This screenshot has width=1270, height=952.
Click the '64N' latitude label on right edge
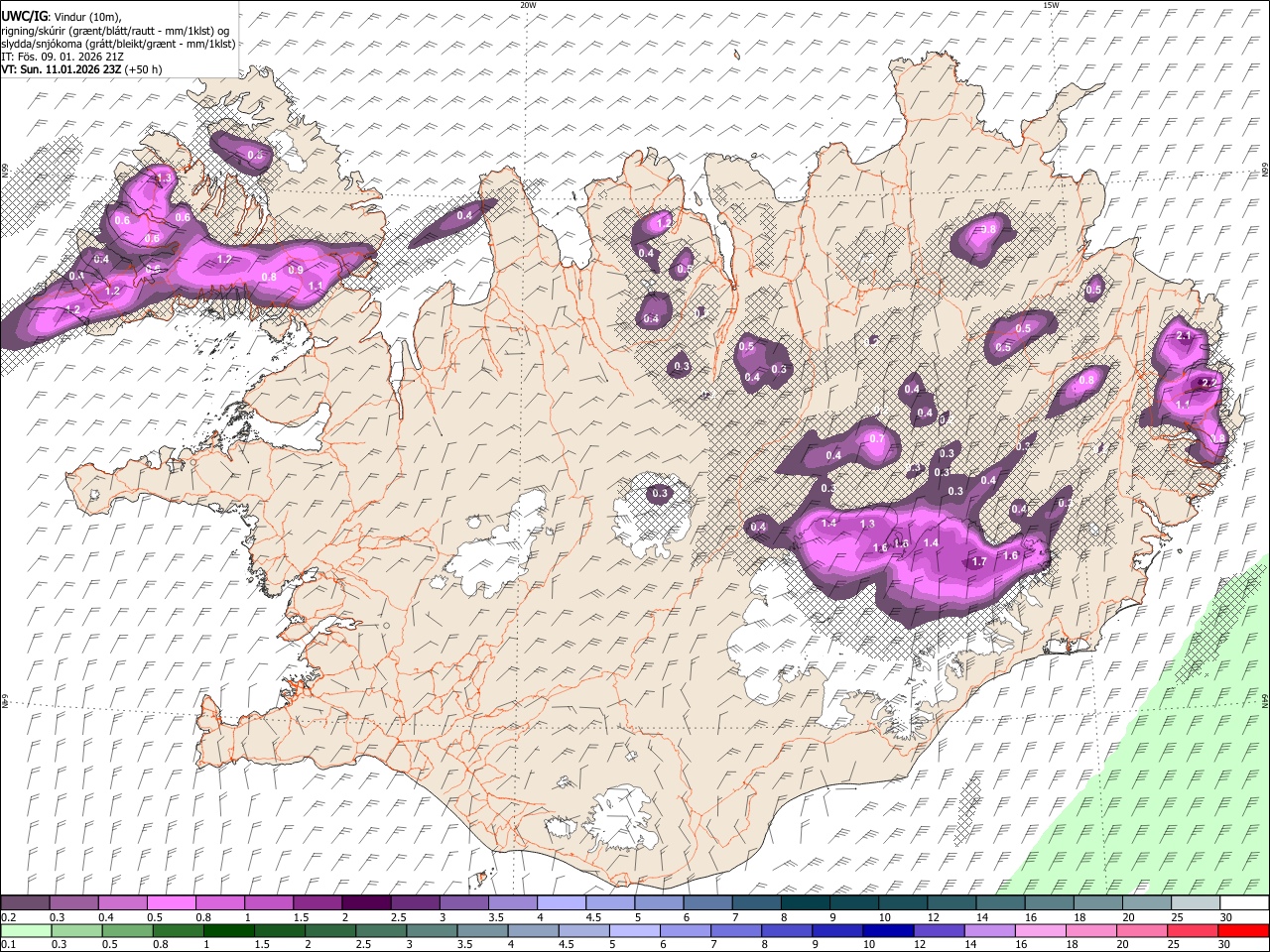pos(1265,700)
